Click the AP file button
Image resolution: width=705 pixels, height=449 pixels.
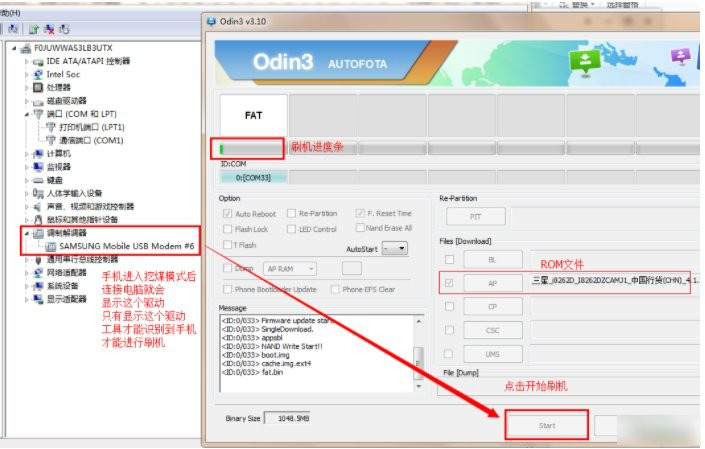coord(493,284)
